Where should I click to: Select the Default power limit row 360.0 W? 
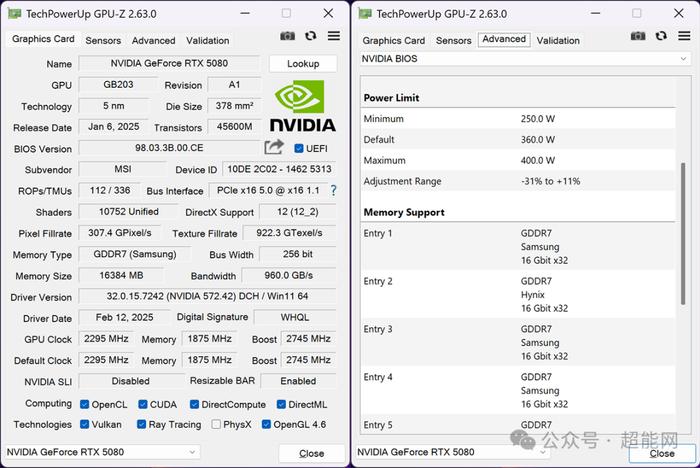coord(518,139)
